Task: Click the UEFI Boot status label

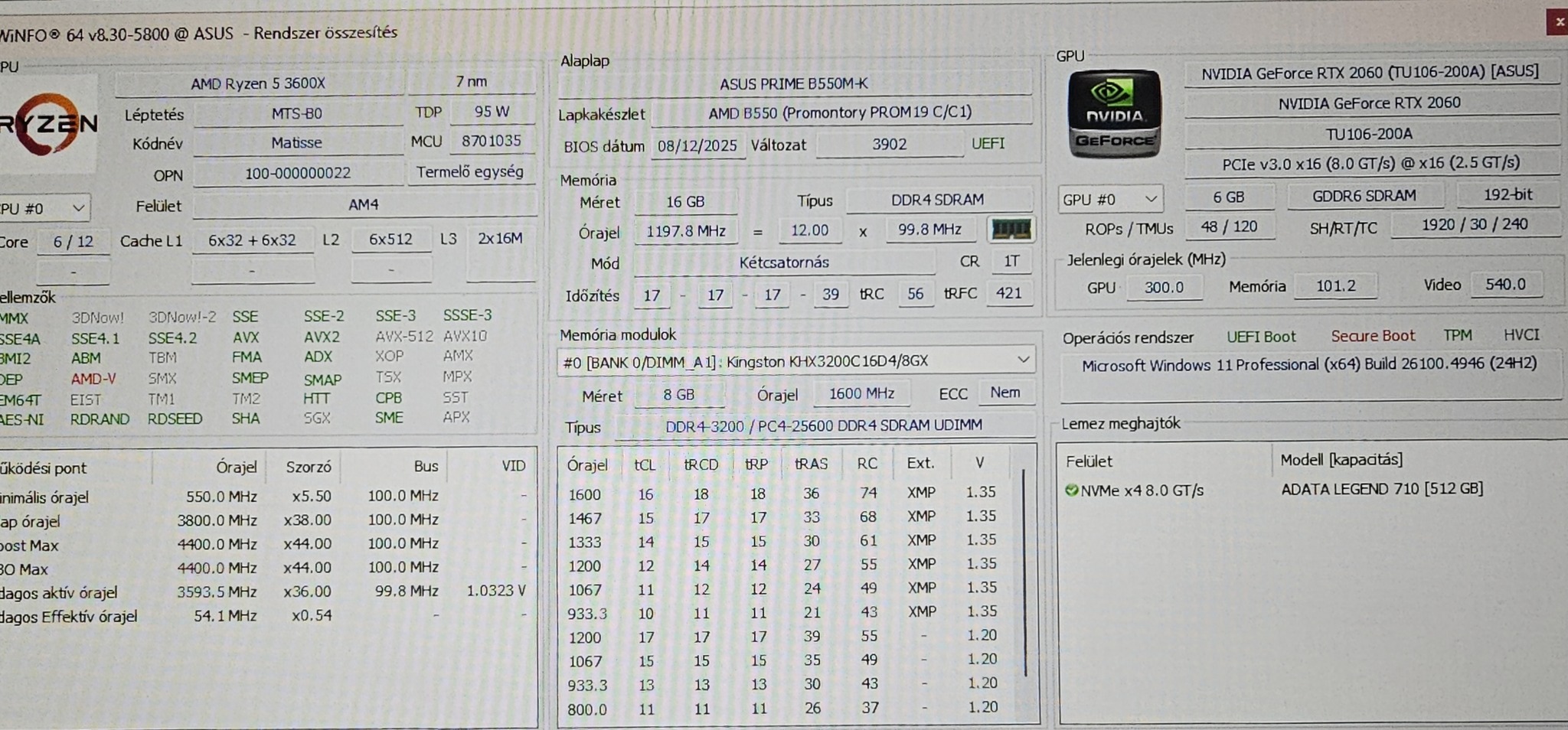Action: 1261,337
